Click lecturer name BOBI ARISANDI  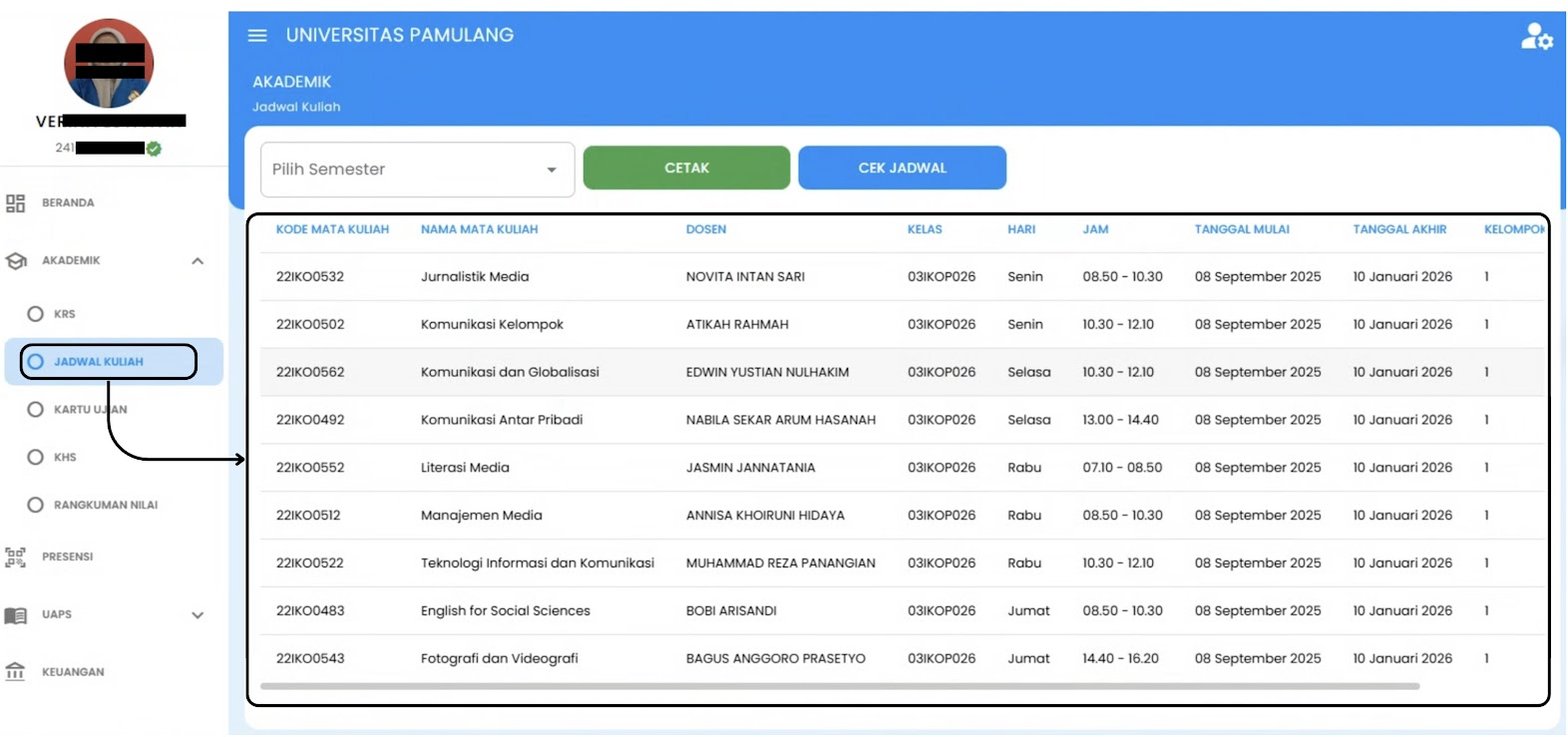click(731, 611)
